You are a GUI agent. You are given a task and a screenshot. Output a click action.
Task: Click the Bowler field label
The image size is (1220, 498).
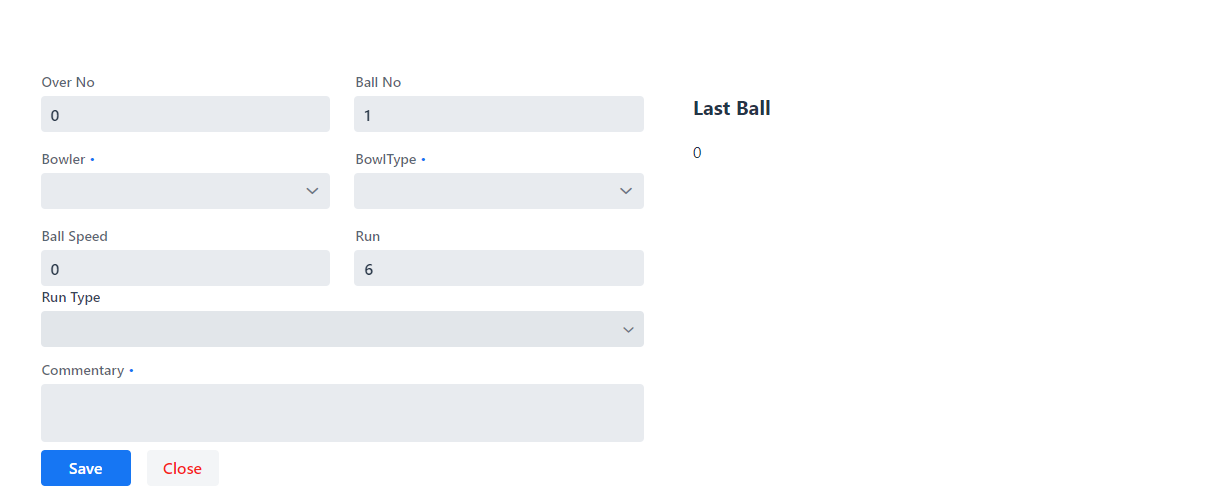pos(63,159)
